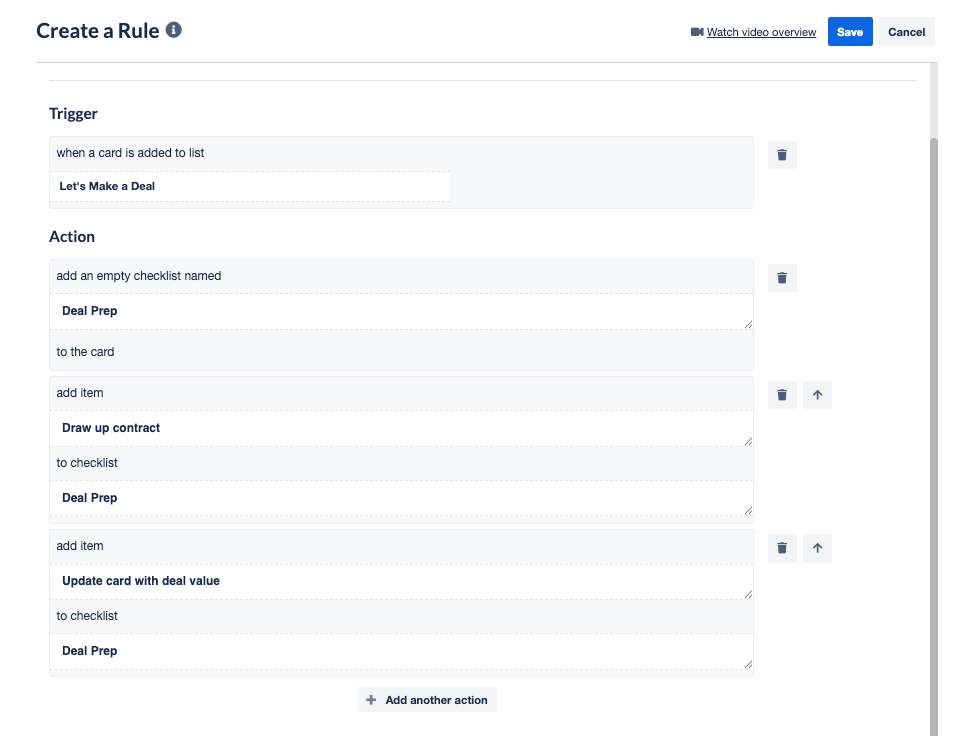Image resolution: width=969 pixels, height=736 pixels.
Task: Click the Trigger heading
Action: 73,114
